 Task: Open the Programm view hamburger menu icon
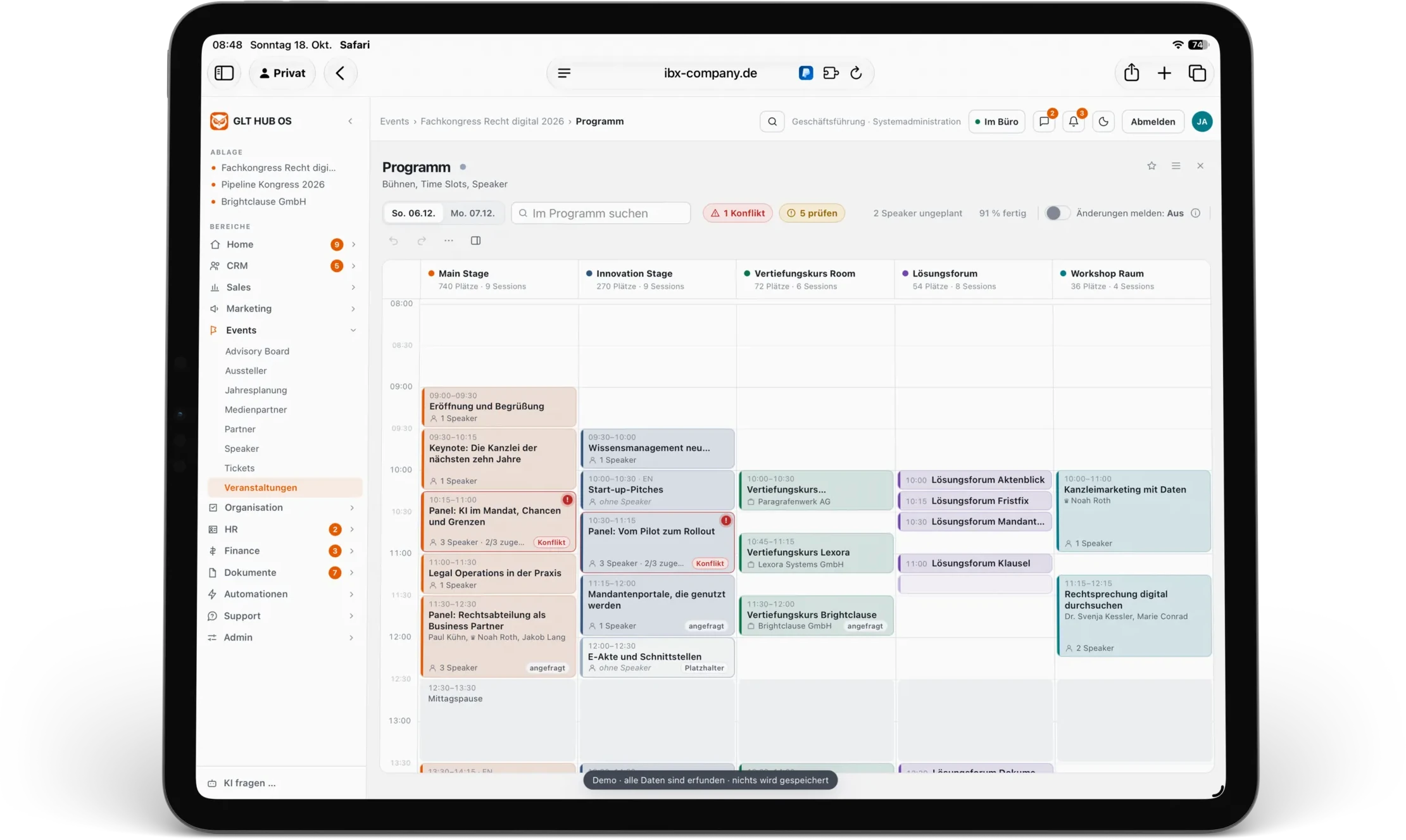1176,166
